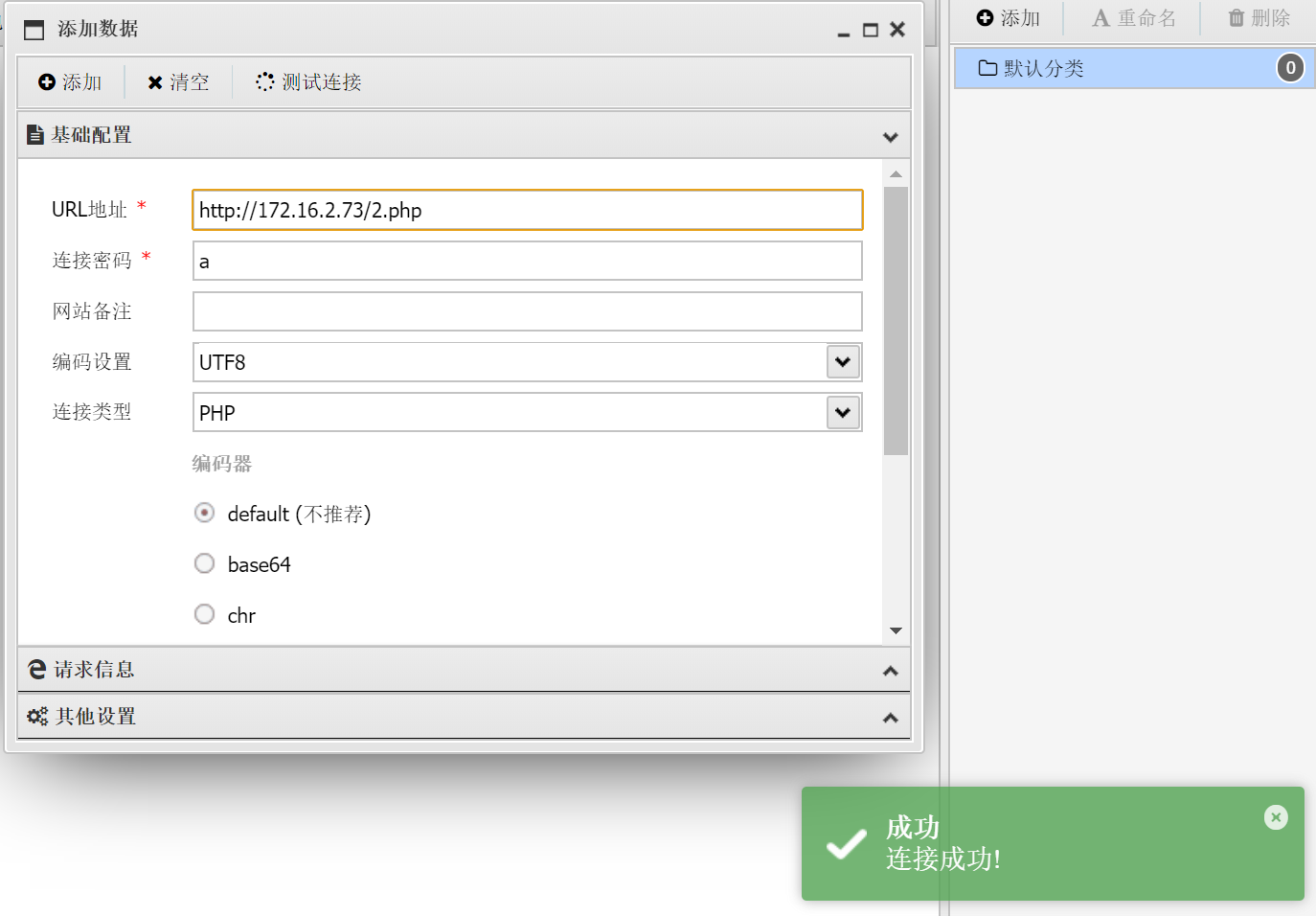
Task: Click the vertical scrollbar thumb in the dialog
Action: pos(896,321)
